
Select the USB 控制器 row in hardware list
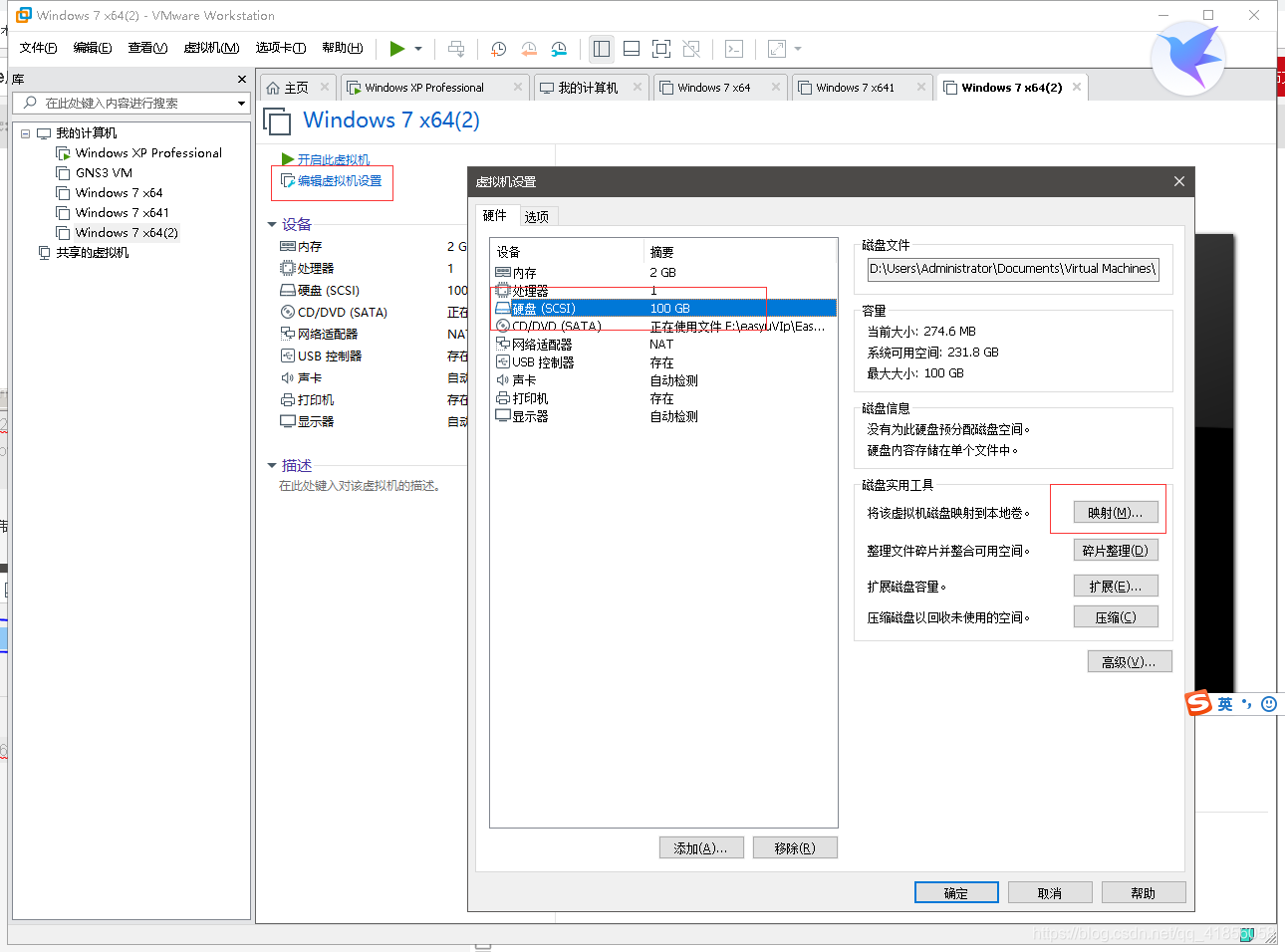click(x=664, y=362)
